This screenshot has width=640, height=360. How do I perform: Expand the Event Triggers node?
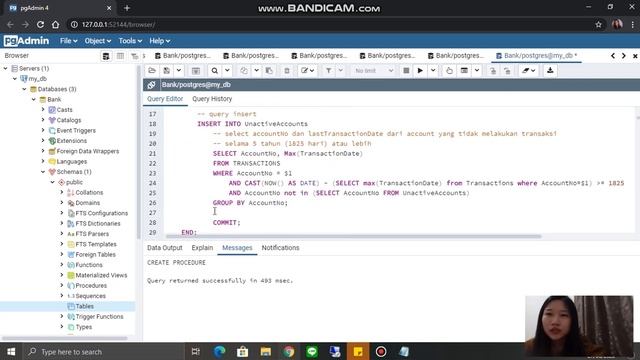click(43, 130)
